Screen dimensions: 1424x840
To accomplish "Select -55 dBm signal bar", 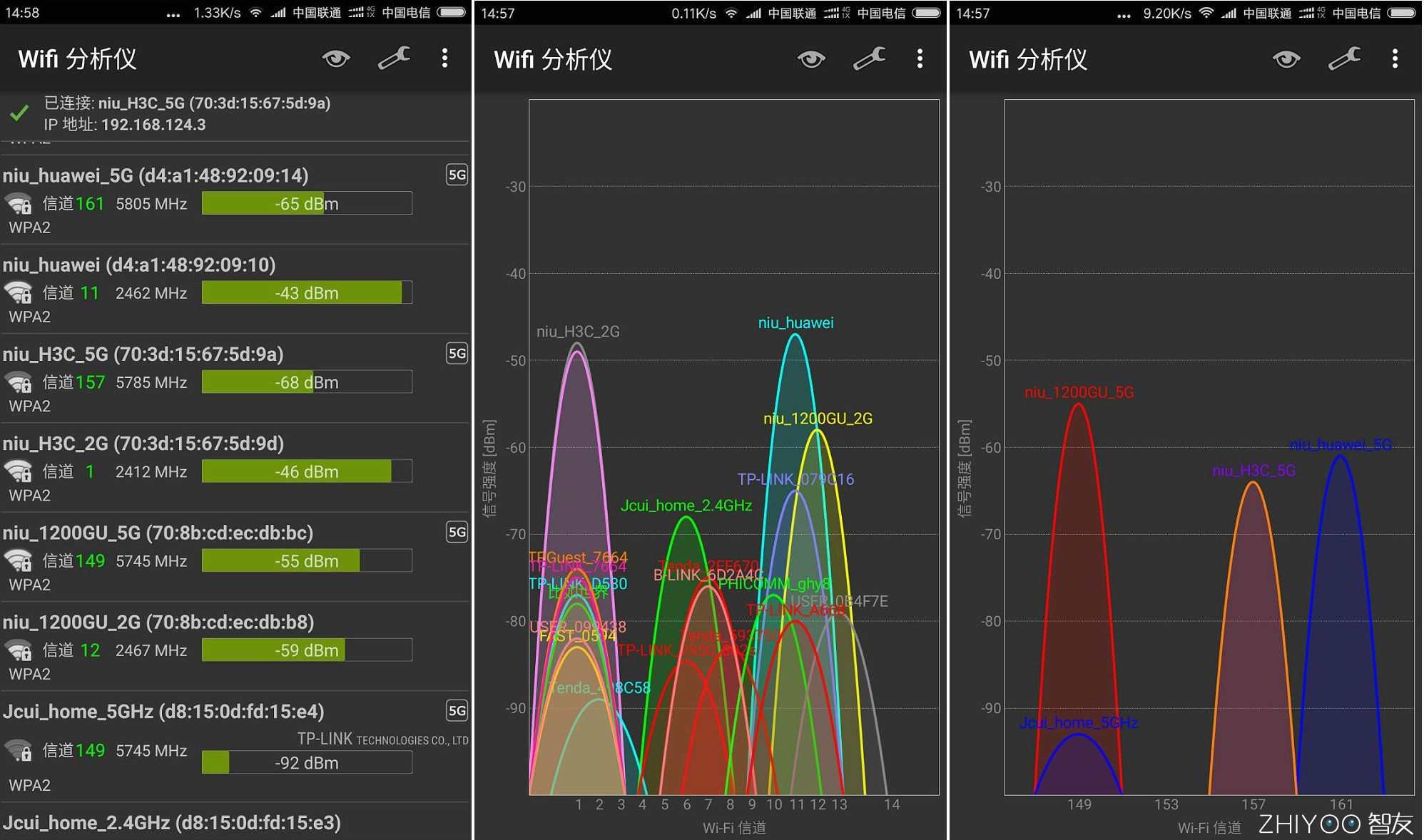I will [307, 560].
